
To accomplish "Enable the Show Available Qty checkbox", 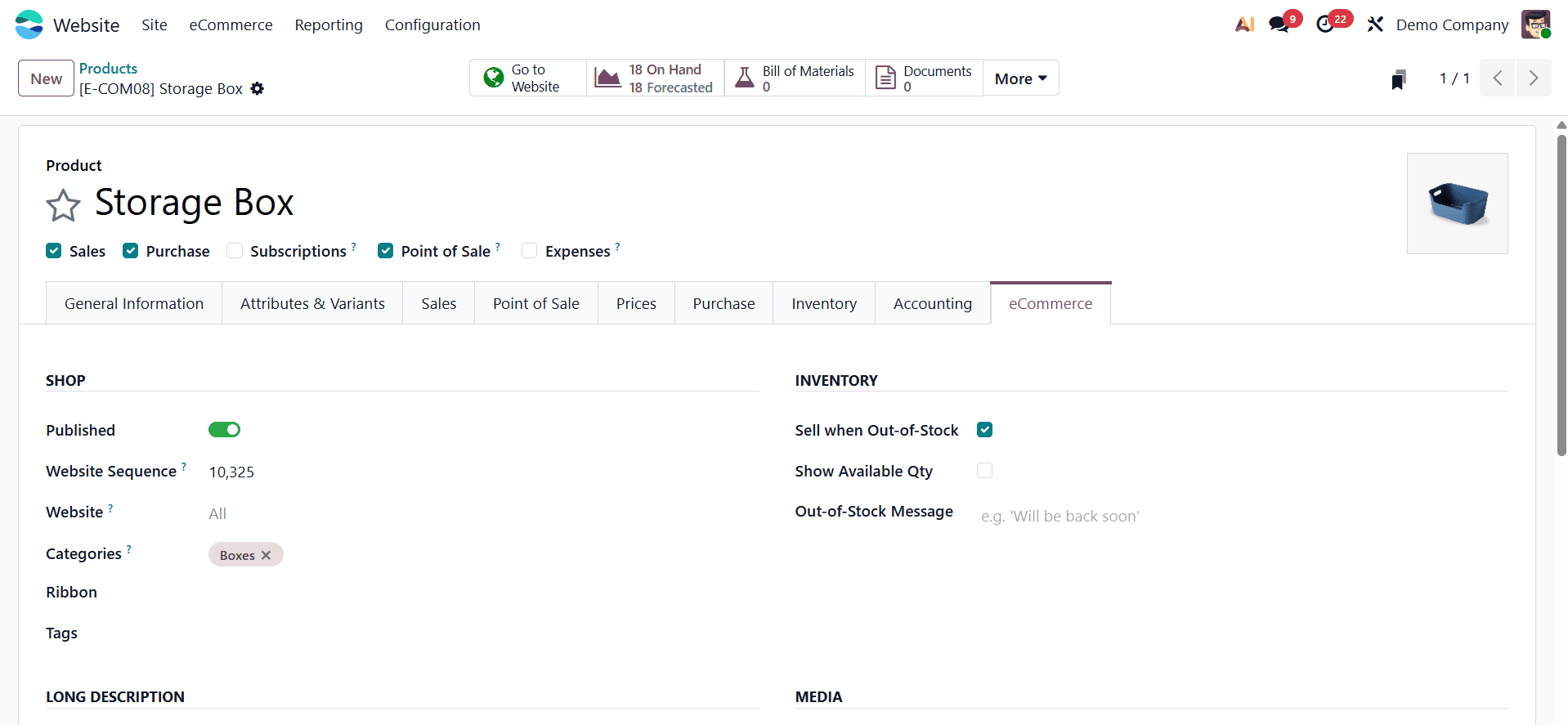I will (x=984, y=471).
